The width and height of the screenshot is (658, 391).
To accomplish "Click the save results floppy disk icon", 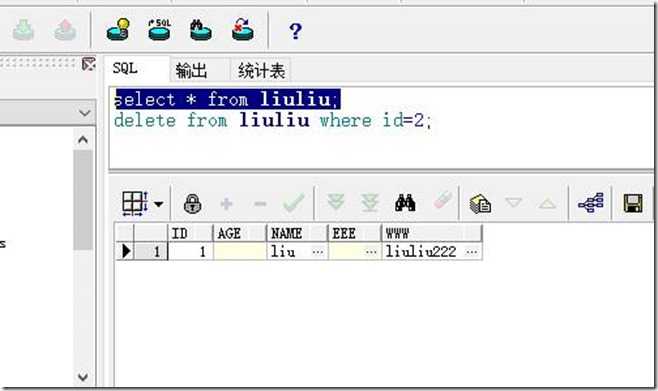I will point(633,203).
